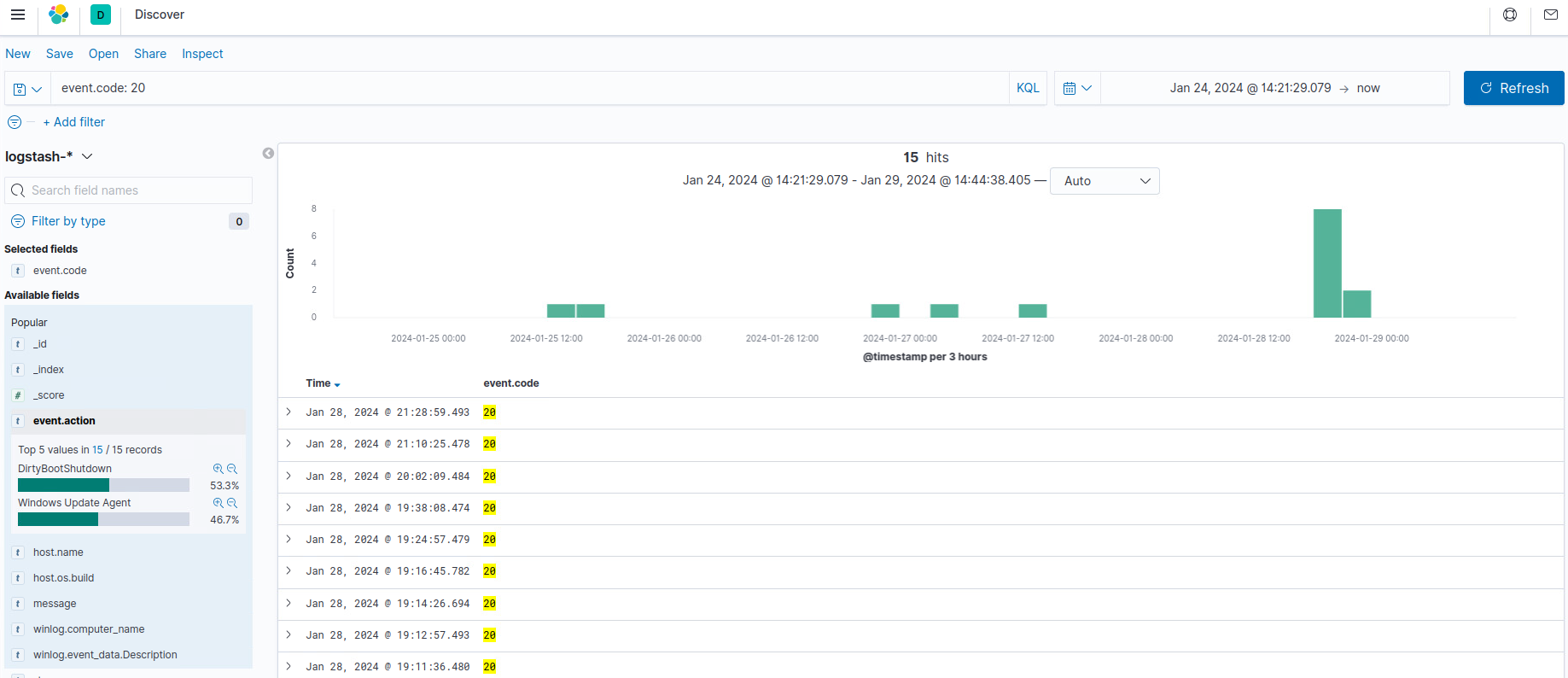Click the Add filter link
The height and width of the screenshot is (678, 1568).
(x=74, y=122)
